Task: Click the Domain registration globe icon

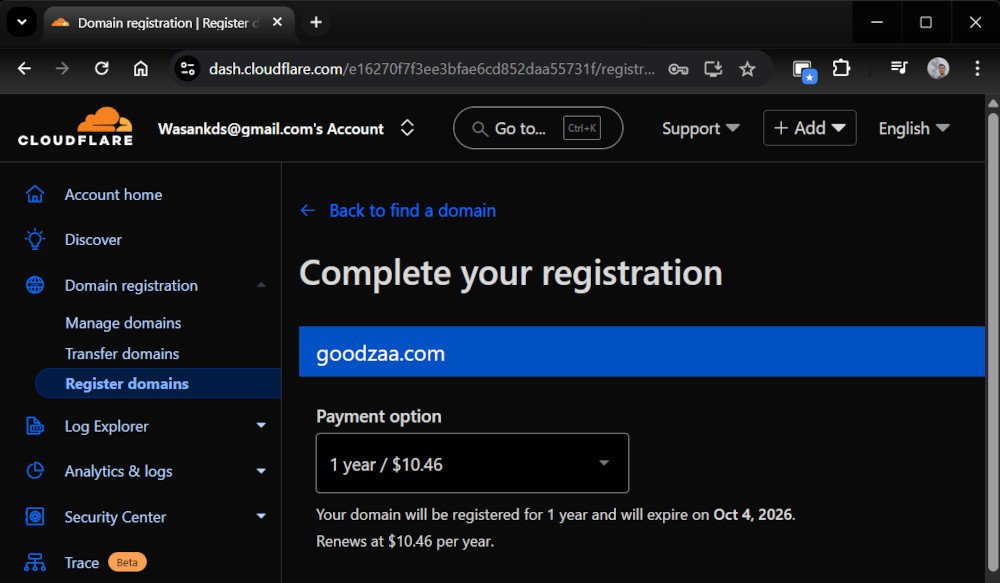Action: pyautogui.click(x=35, y=286)
